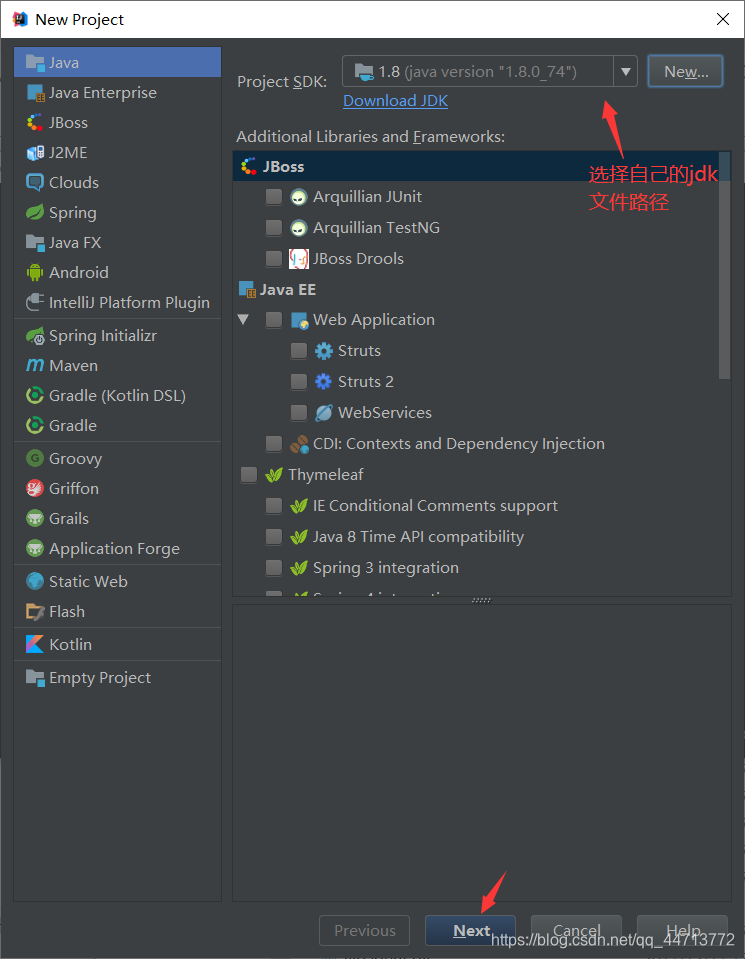Check IE Conditional Comments support checkbox
The width and height of the screenshot is (745, 959).
[273, 506]
